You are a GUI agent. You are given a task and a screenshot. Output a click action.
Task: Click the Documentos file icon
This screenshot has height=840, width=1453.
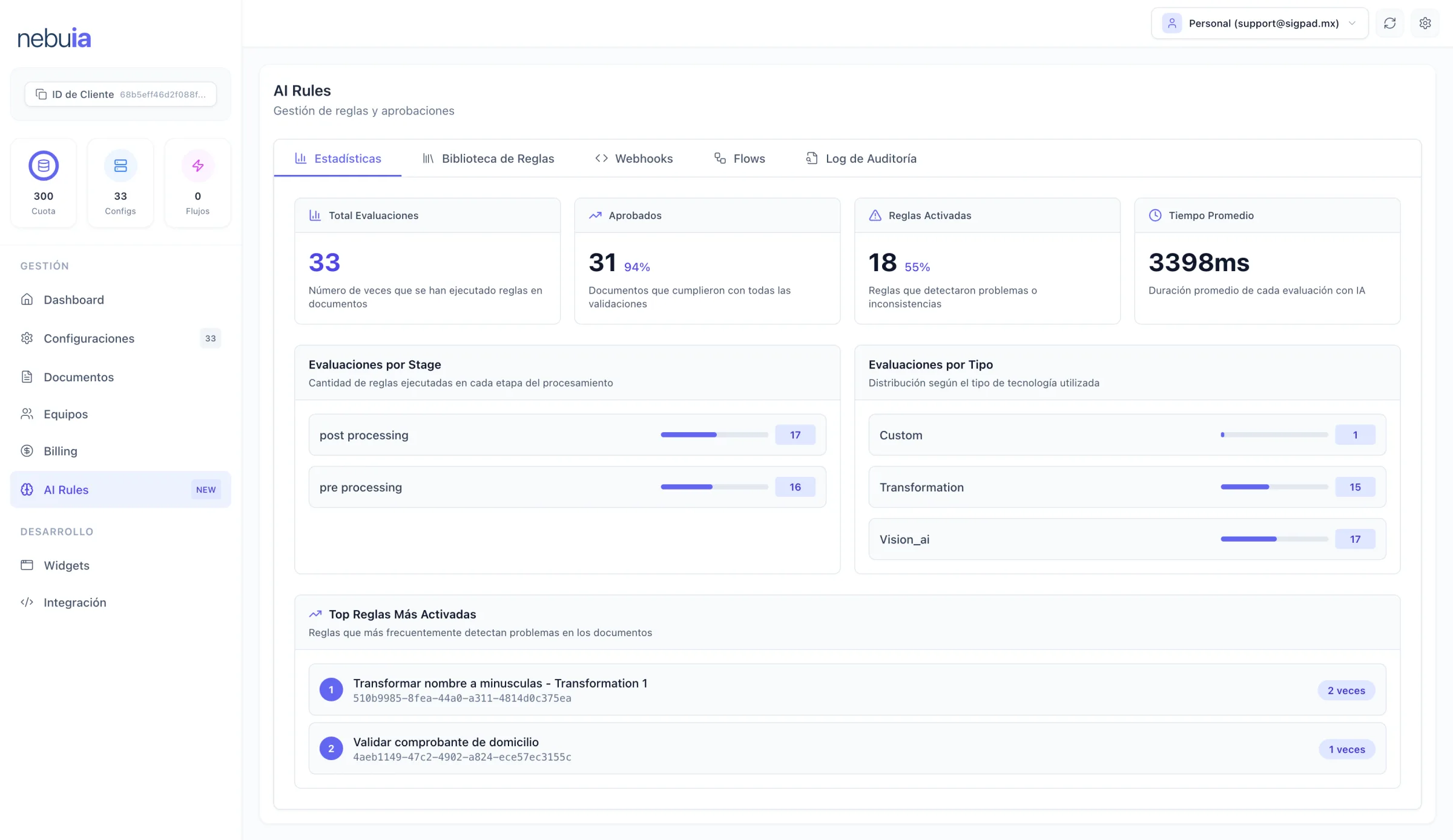[27, 376]
